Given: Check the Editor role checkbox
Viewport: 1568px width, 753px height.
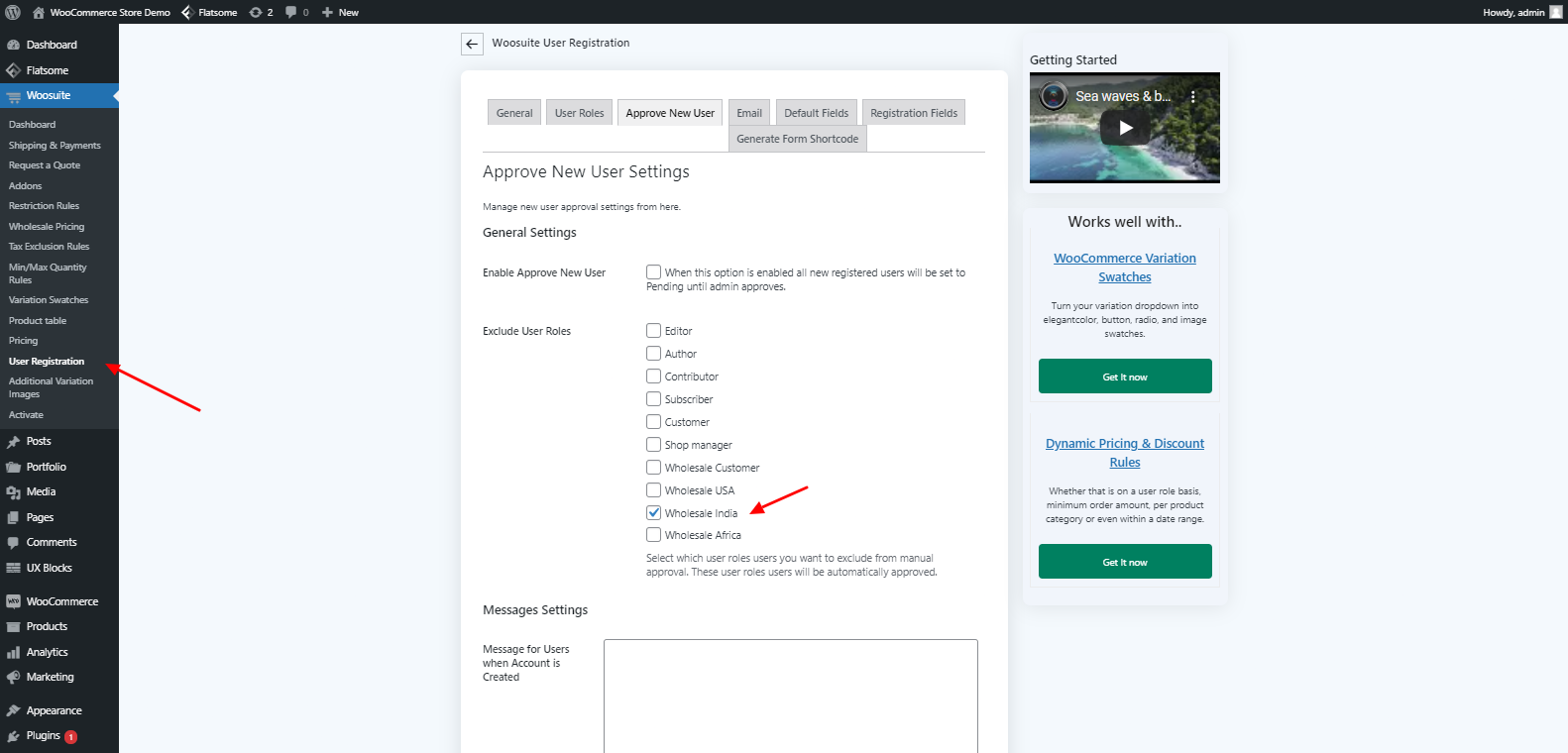Looking at the screenshot, I should [x=654, y=331].
